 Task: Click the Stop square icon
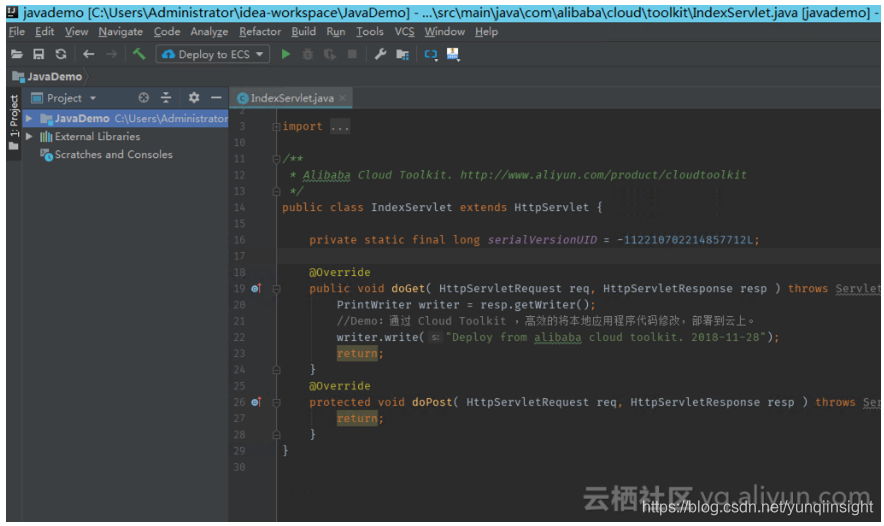click(x=352, y=54)
